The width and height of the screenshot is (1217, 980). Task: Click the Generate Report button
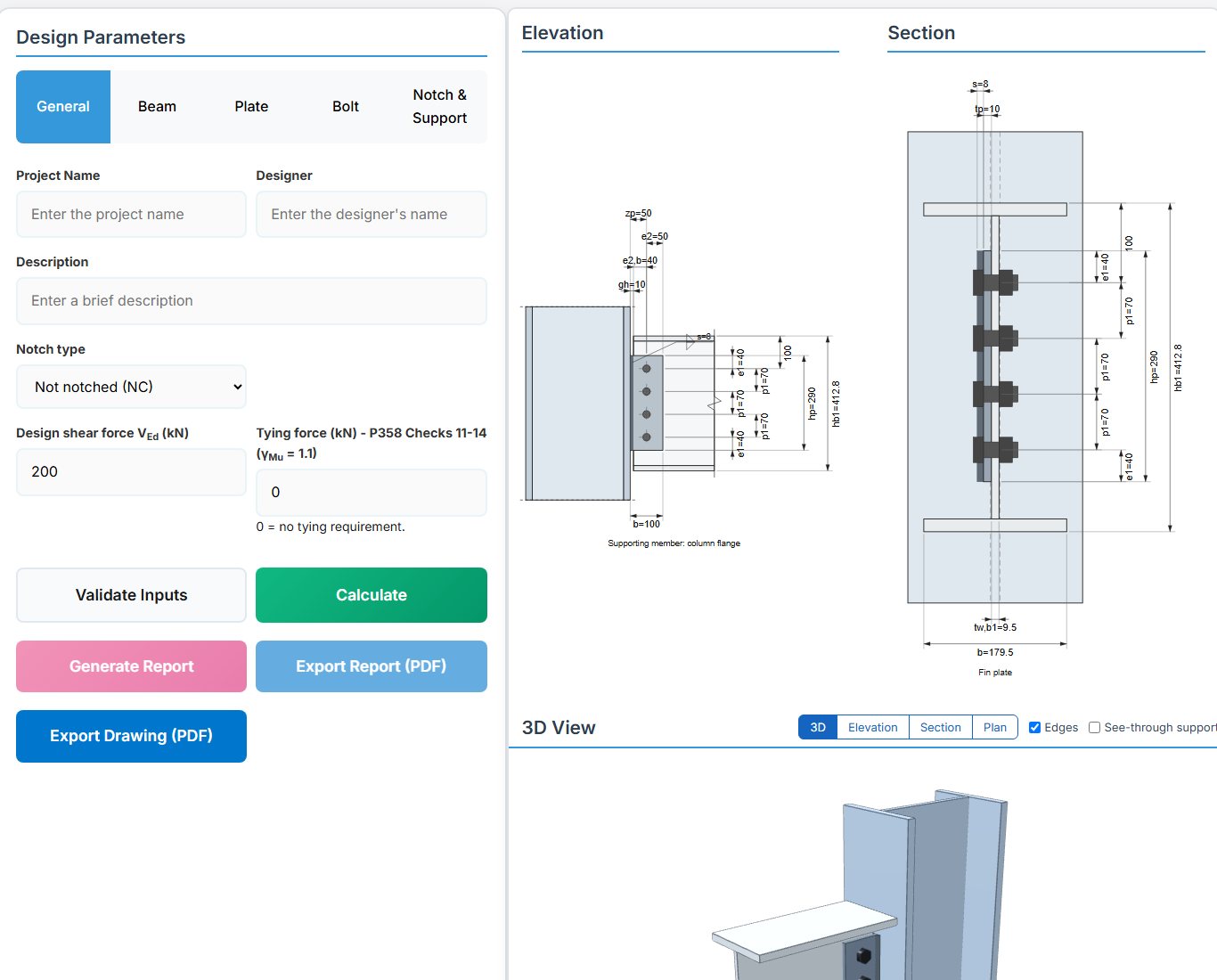tap(131, 666)
